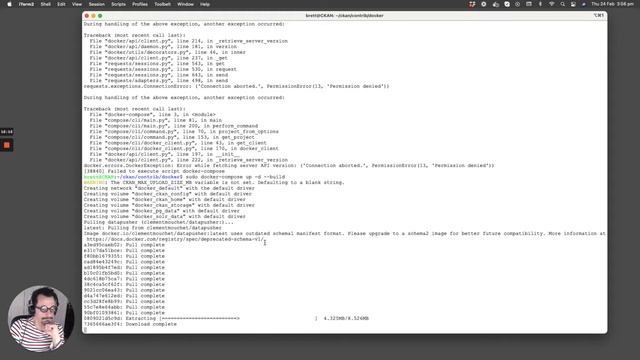Open Control Center in menu bar
The width and height of the screenshot is (640, 360).
pos(573,4)
